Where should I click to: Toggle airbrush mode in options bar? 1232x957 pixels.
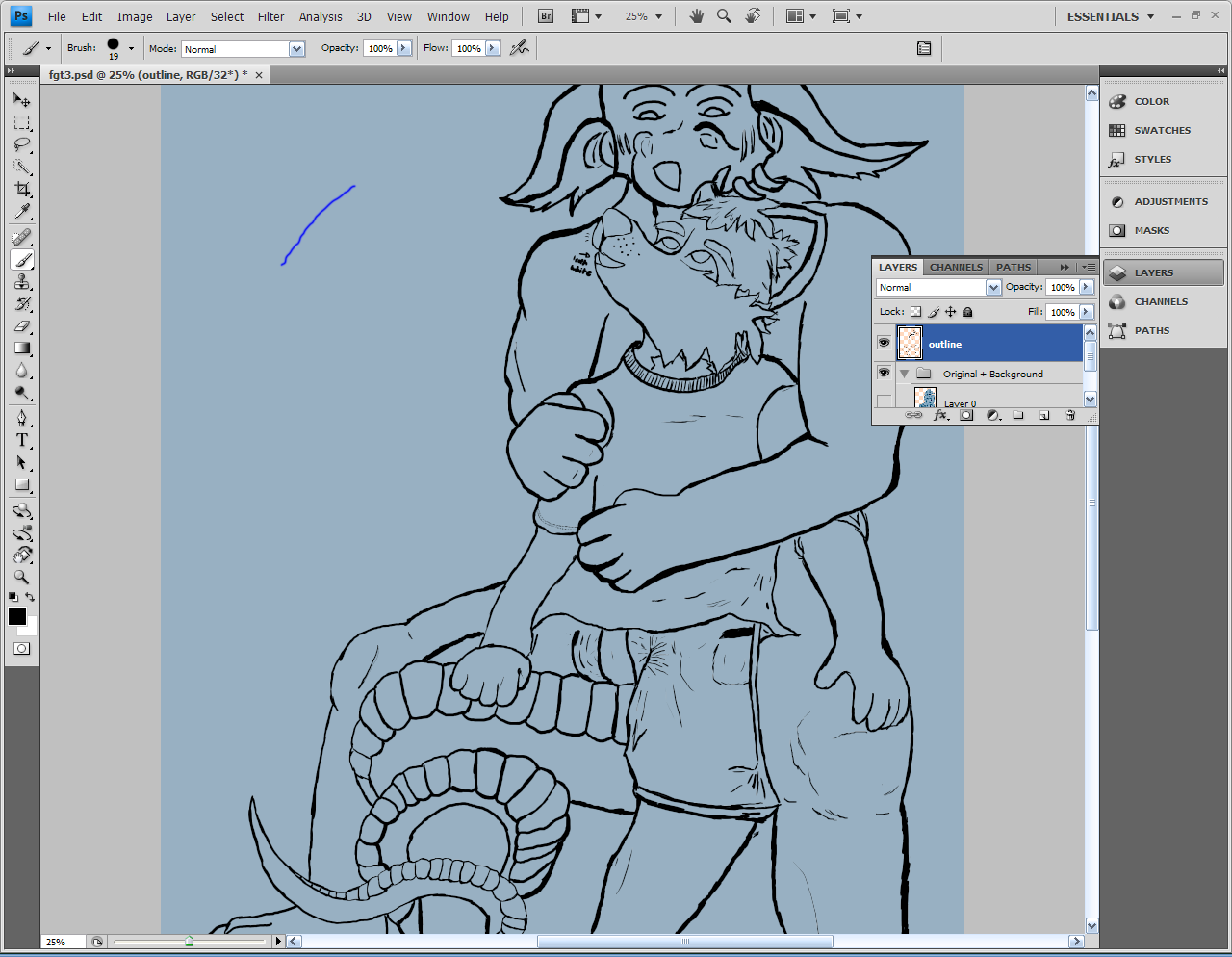[x=520, y=48]
